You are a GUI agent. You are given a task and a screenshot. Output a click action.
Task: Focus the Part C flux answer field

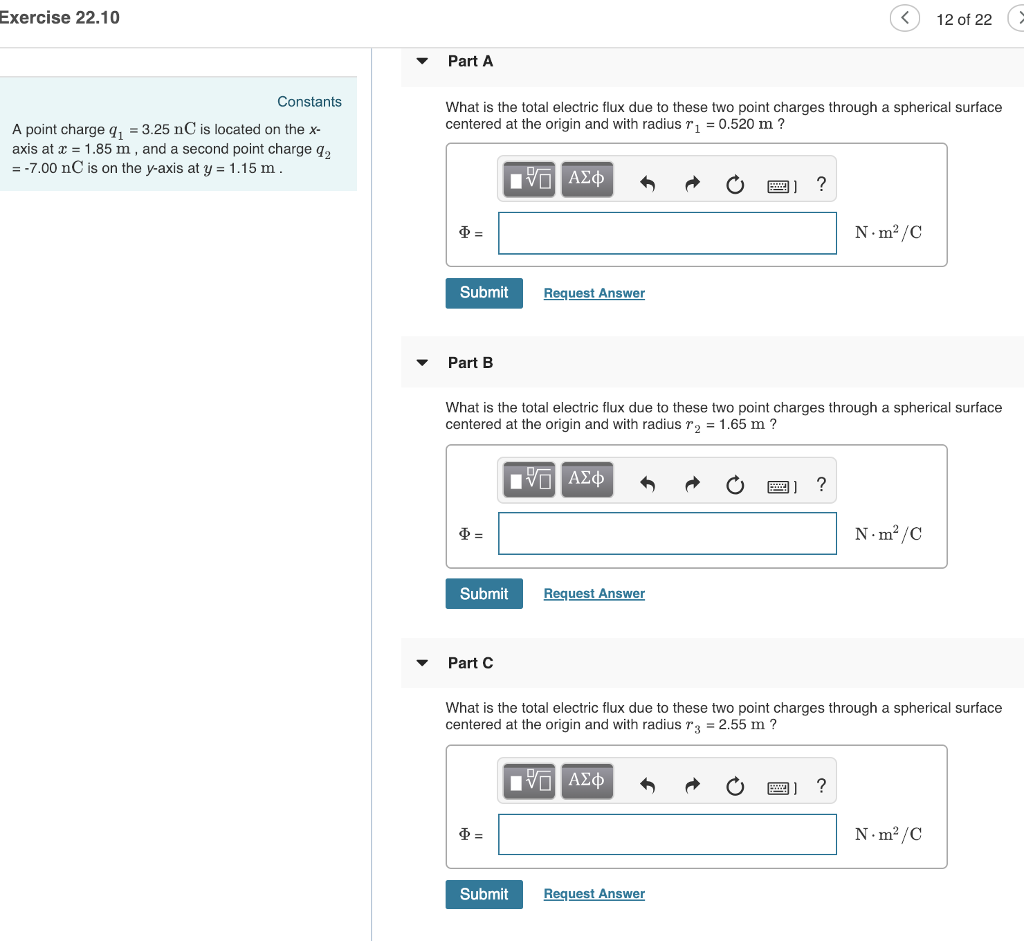click(667, 834)
